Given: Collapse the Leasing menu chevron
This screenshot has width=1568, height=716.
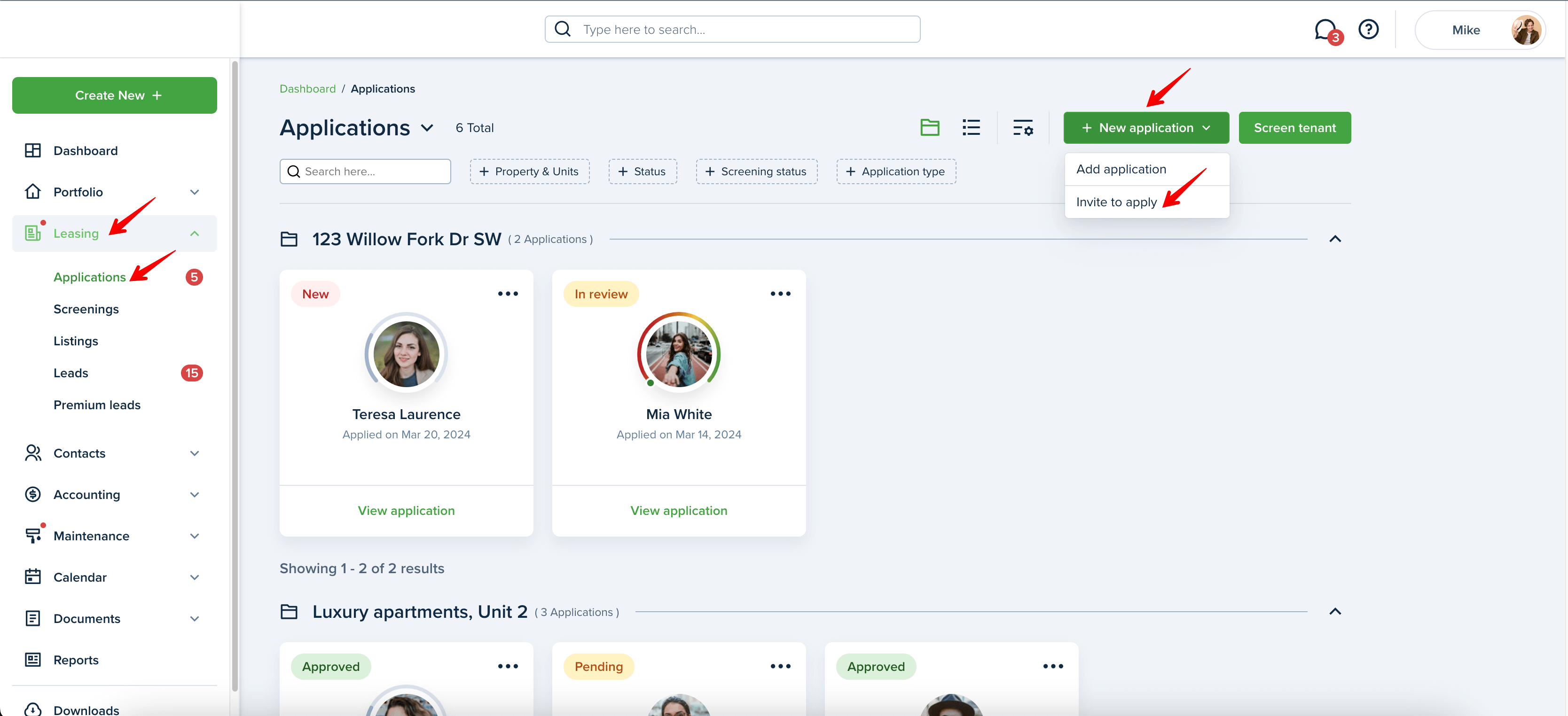Looking at the screenshot, I should click(195, 233).
